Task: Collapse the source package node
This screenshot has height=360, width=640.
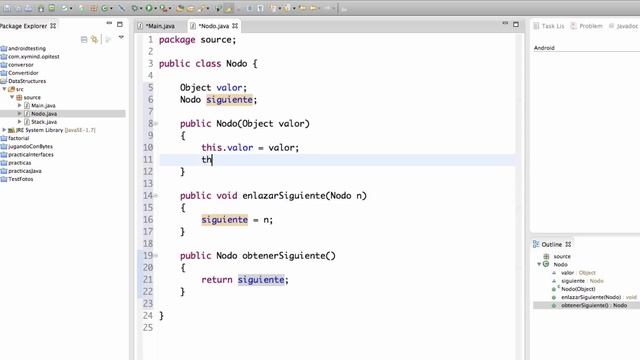Action: coord(12,97)
